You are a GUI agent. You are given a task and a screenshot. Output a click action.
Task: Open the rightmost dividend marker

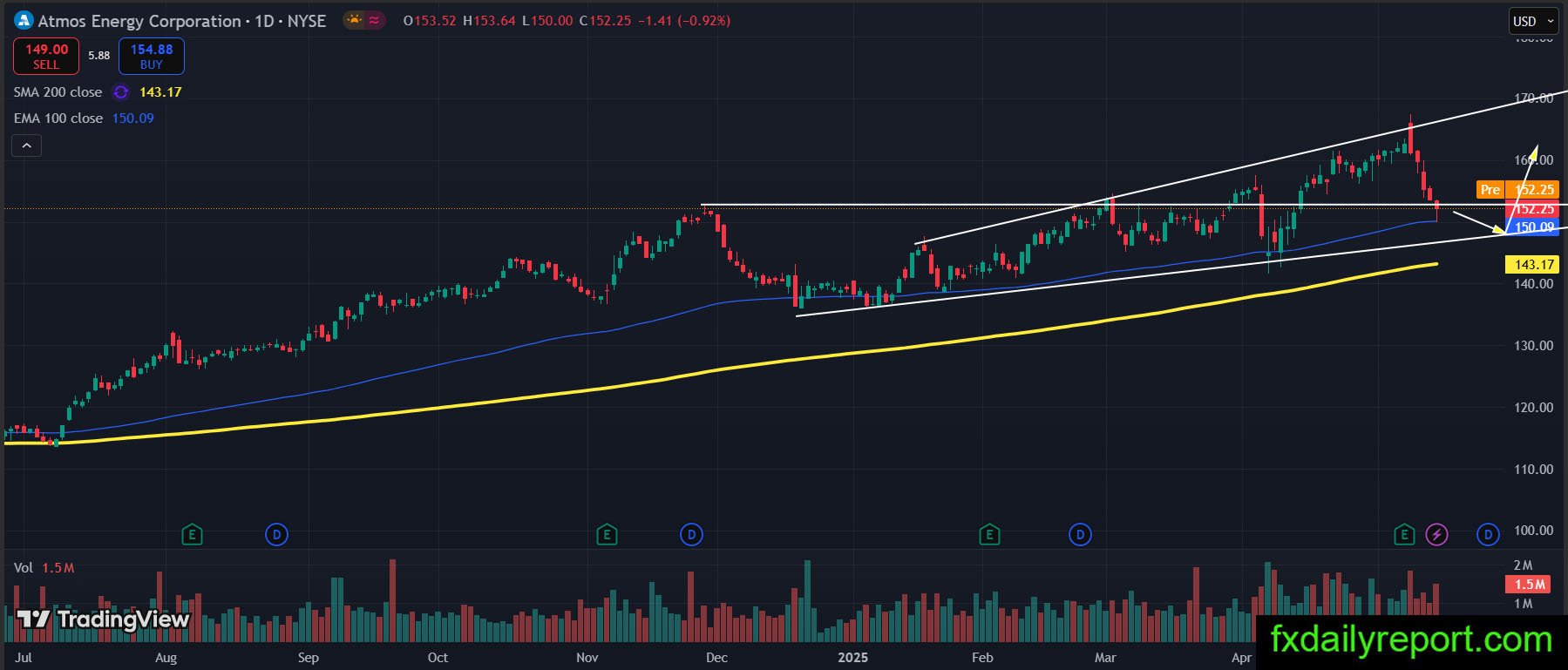[1488, 534]
